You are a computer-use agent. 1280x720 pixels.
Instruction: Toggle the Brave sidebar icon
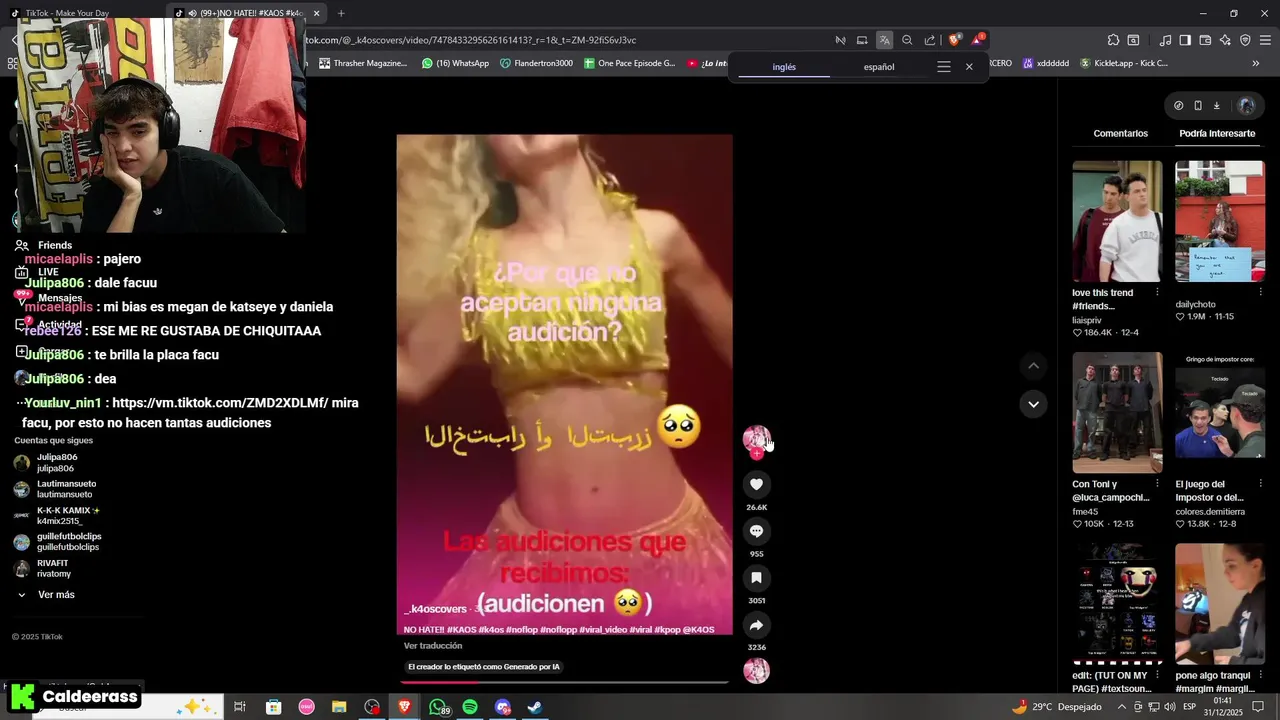(1185, 40)
